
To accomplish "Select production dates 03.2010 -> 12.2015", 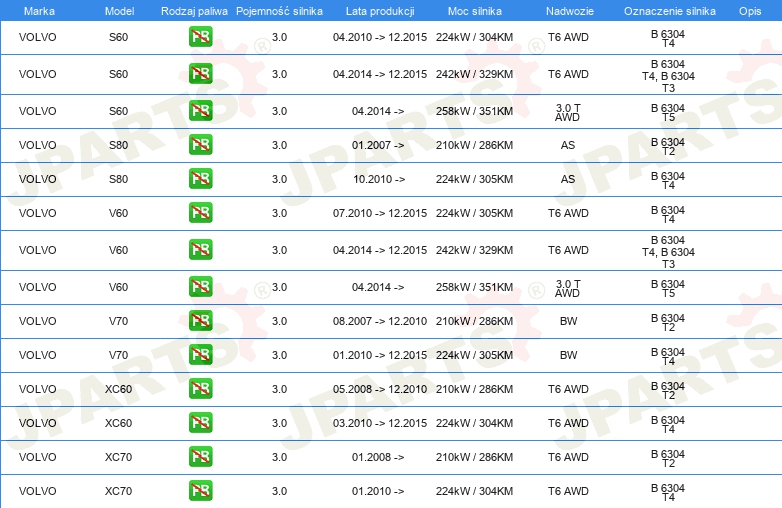I will point(380,423).
